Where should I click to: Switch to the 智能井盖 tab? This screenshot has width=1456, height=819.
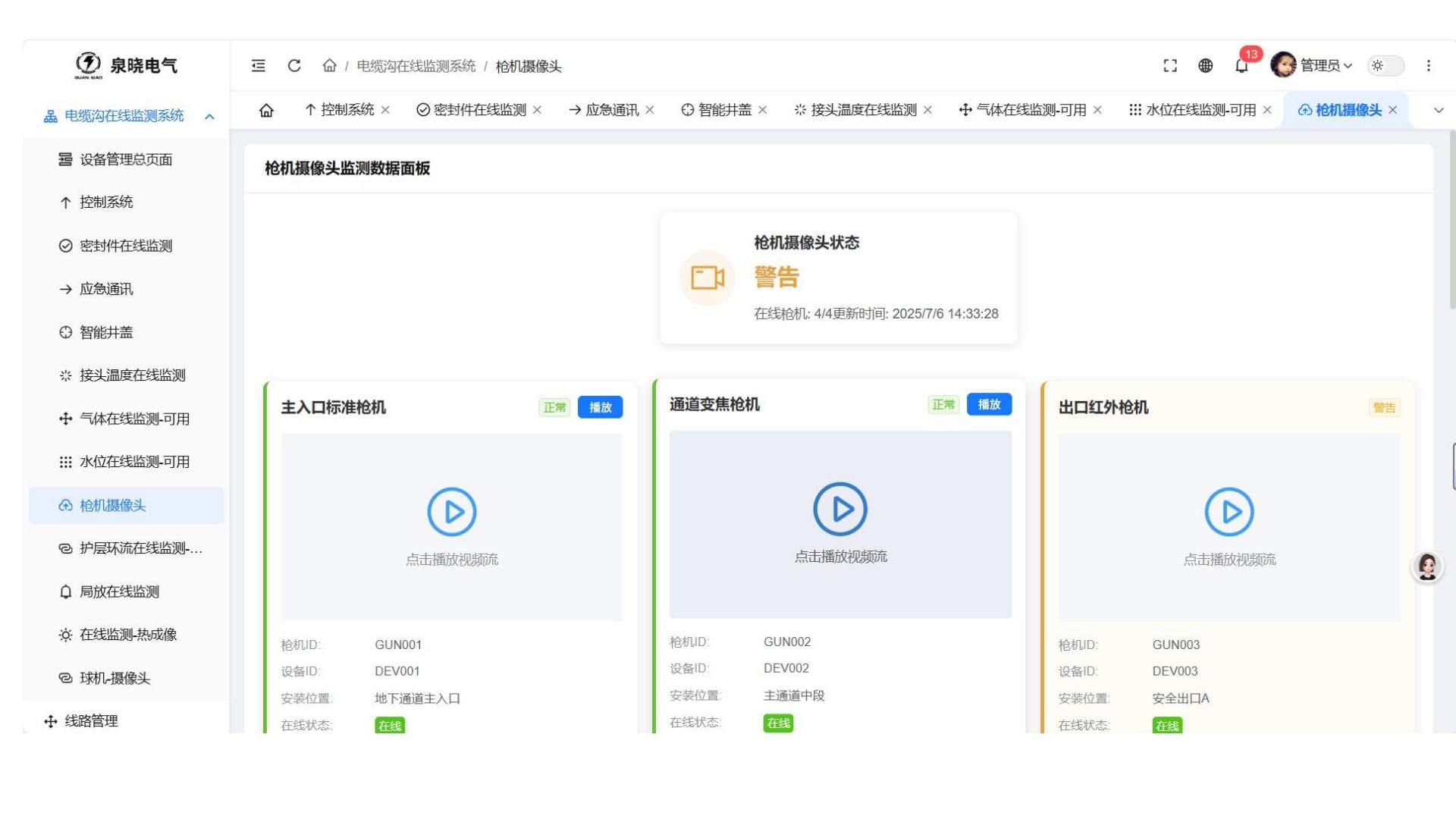(716, 110)
